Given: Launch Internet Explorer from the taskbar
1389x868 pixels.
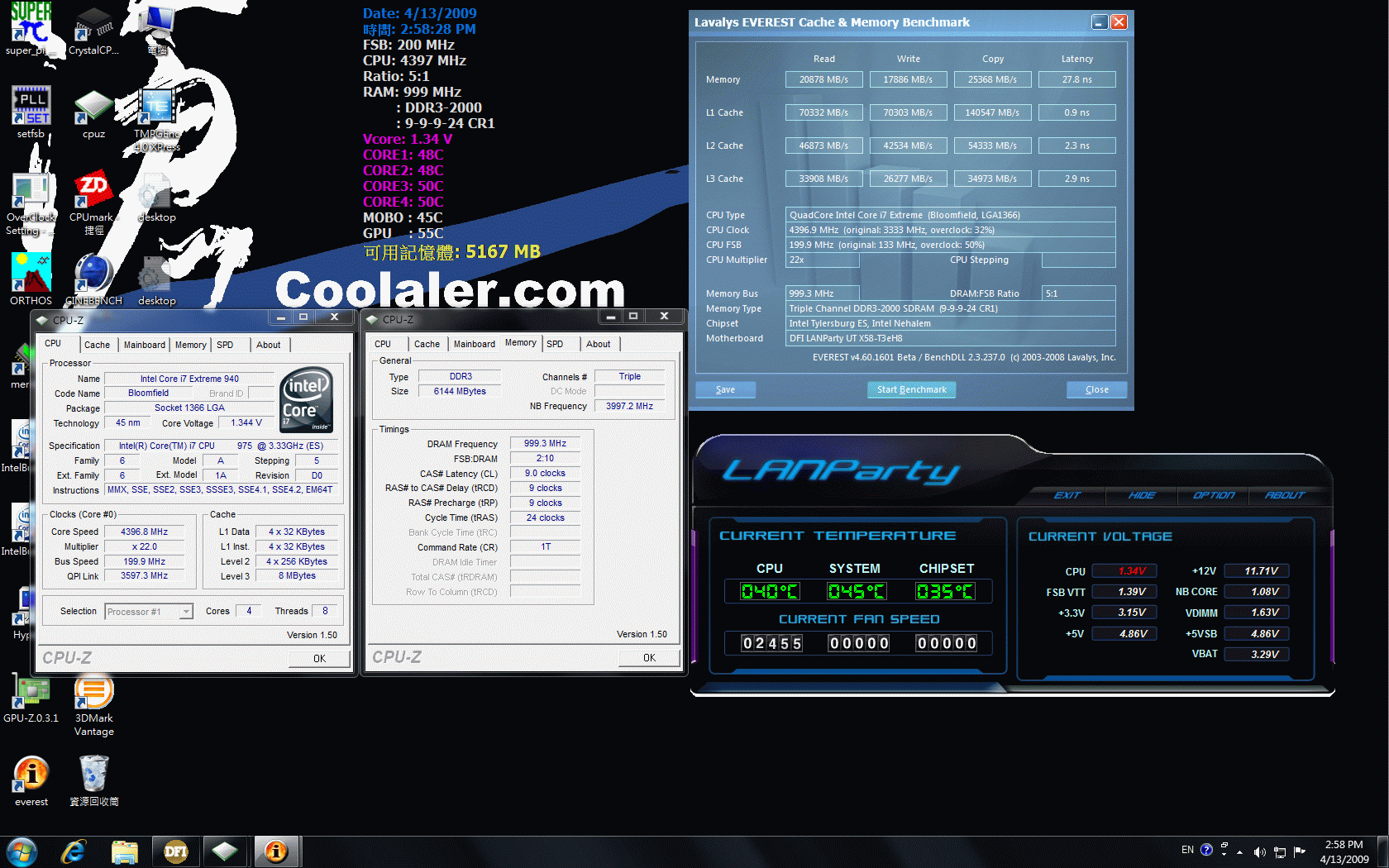Looking at the screenshot, I should [x=74, y=851].
